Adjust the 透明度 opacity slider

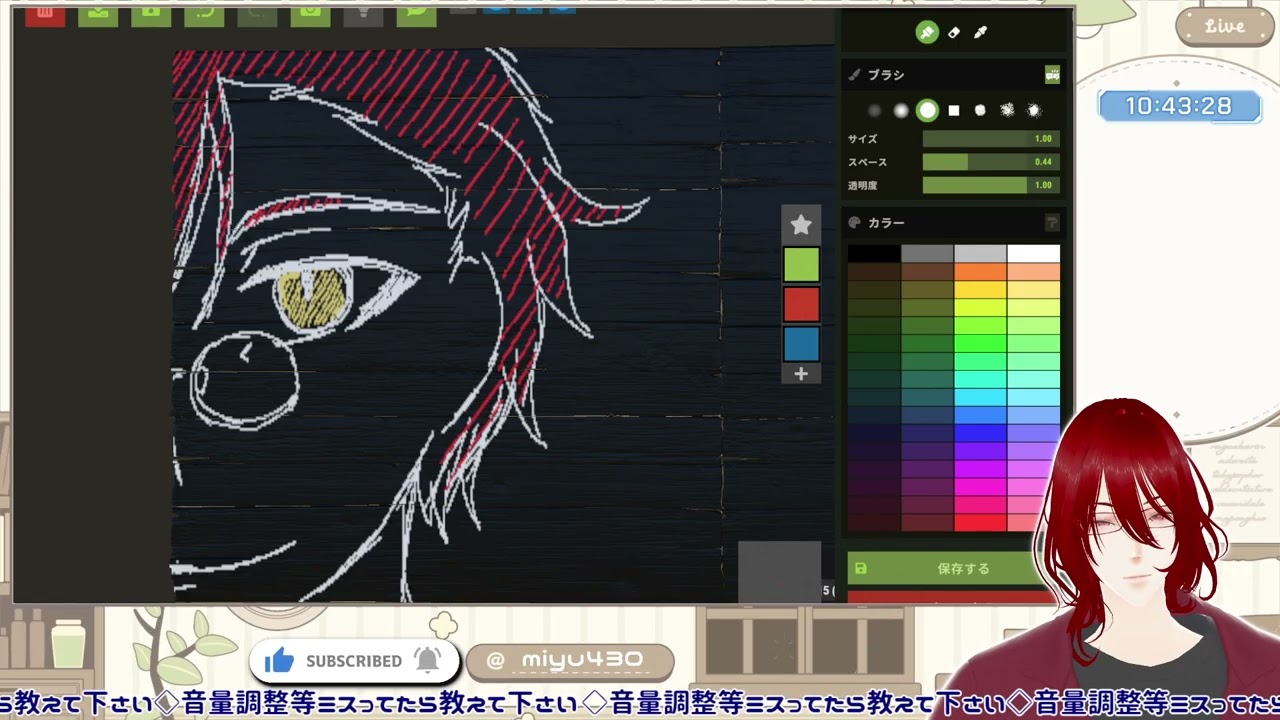point(991,185)
